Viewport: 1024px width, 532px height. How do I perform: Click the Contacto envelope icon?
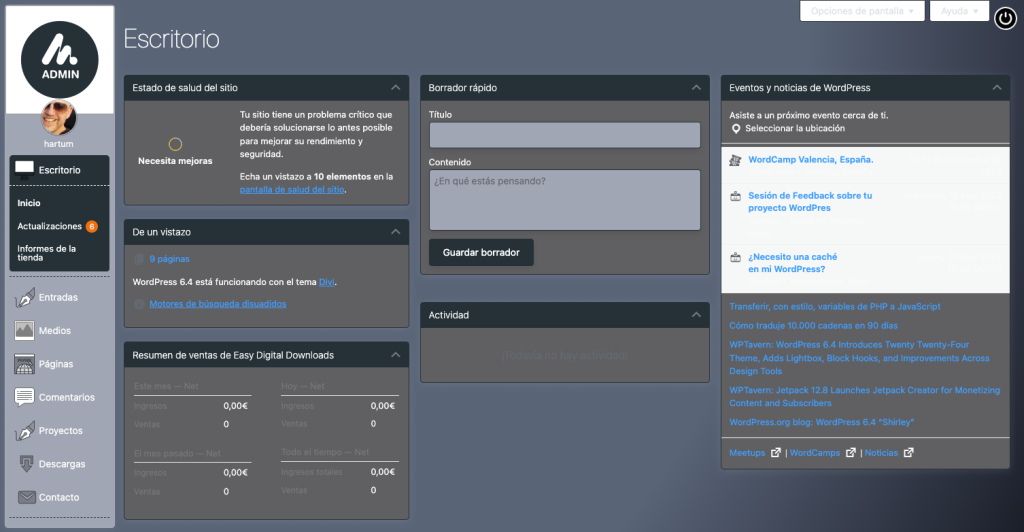(25, 497)
